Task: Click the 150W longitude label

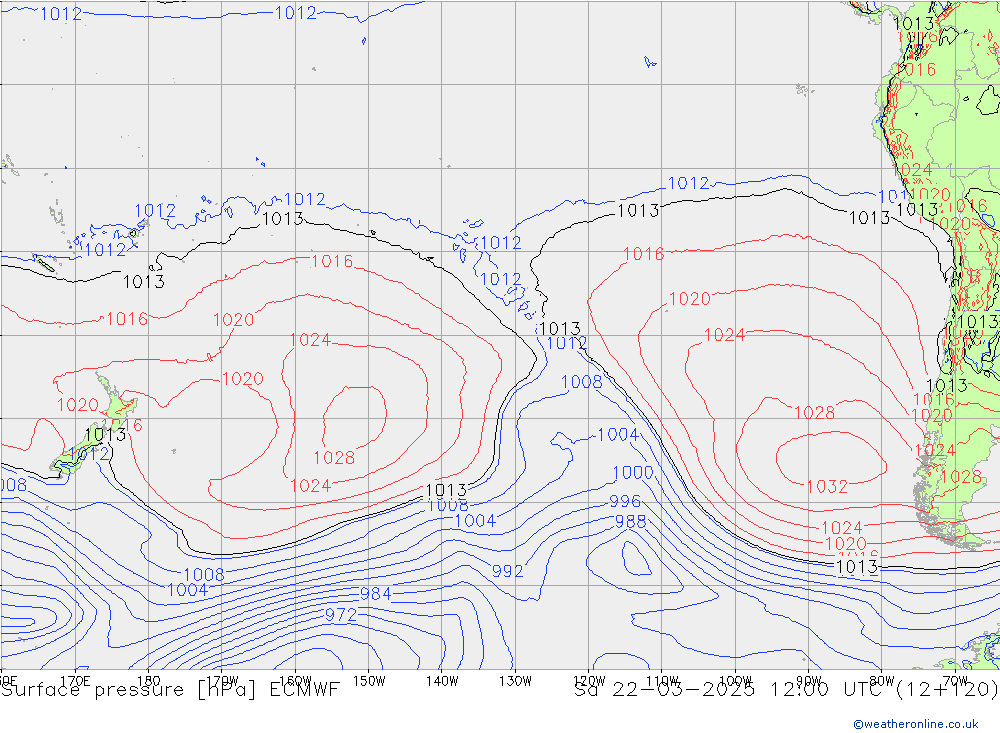Action: (x=369, y=681)
